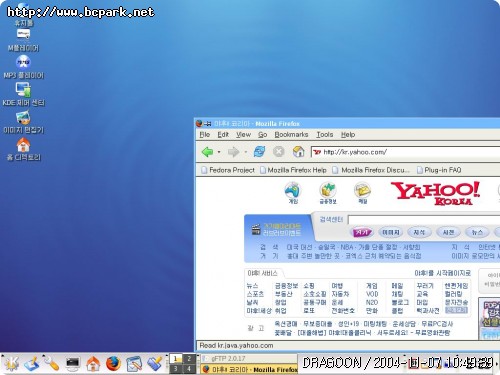Open the VOD link in Yahoo services
This screenshot has height=375, width=500.
point(372,294)
